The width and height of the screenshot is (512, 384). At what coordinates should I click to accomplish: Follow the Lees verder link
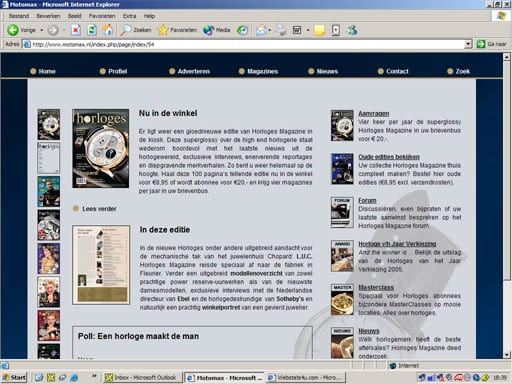pos(99,209)
